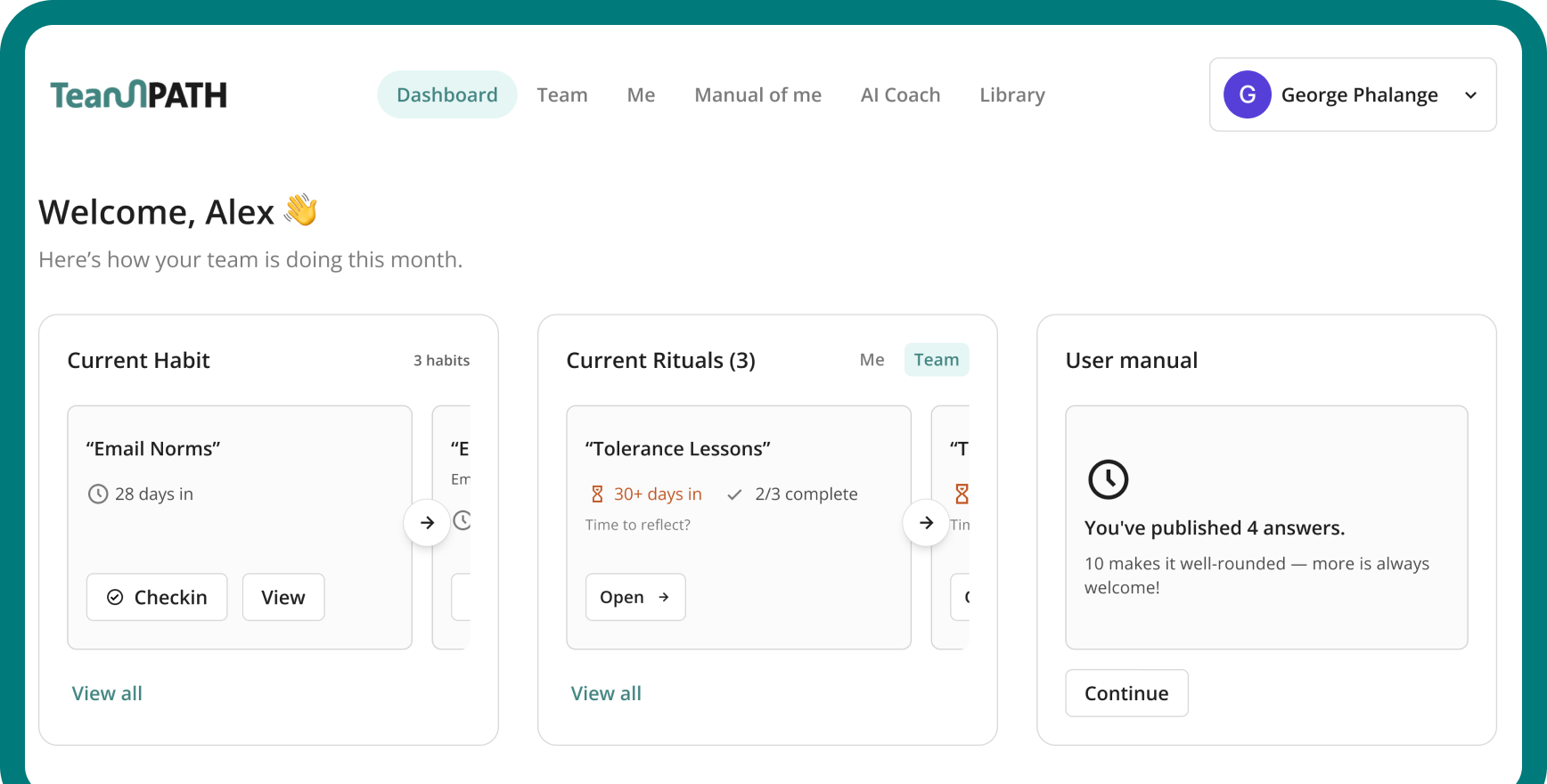Click View all under Current Rituals
This screenshot has width=1547, height=784.
pyautogui.click(x=606, y=693)
